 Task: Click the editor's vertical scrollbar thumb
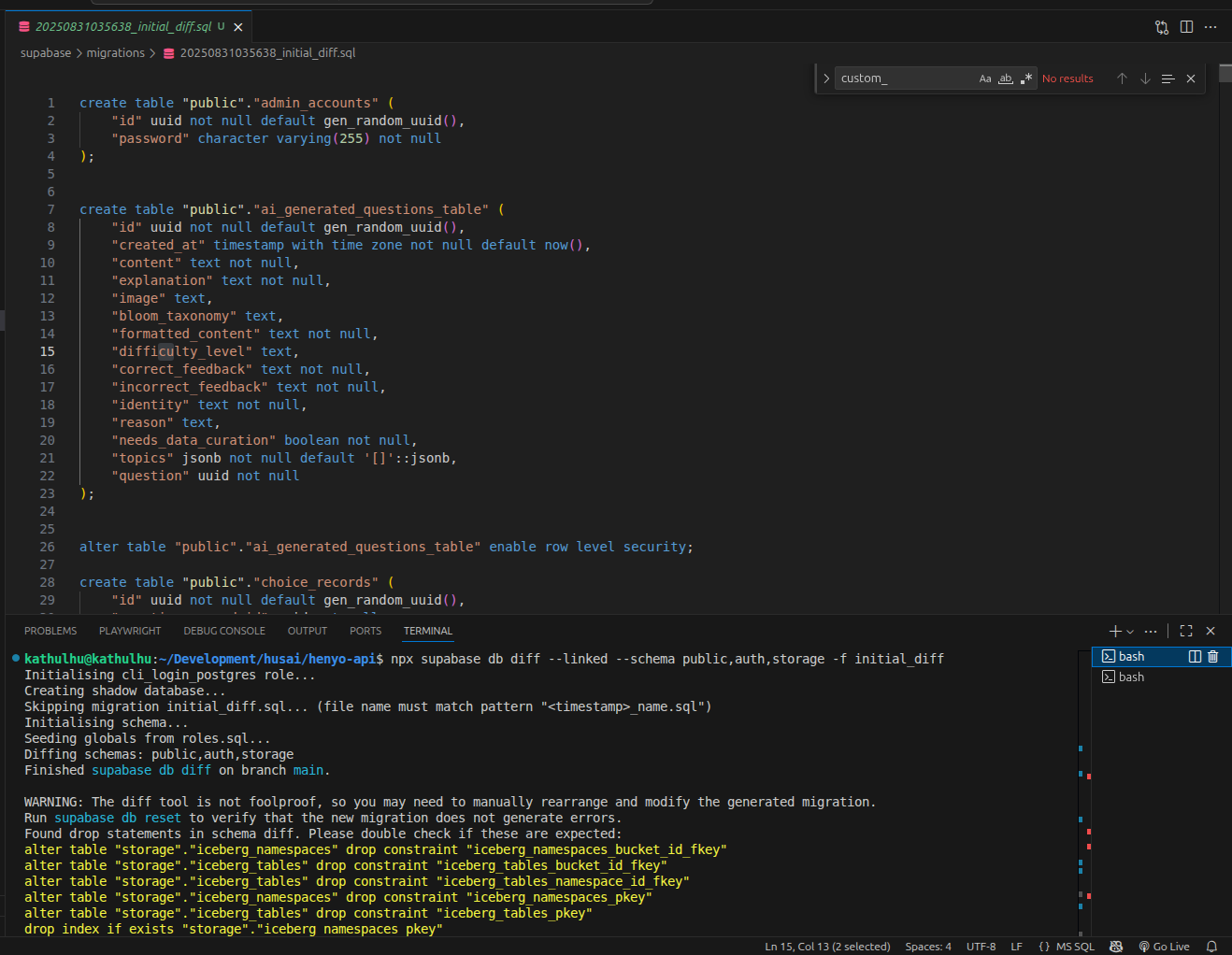(1225, 75)
